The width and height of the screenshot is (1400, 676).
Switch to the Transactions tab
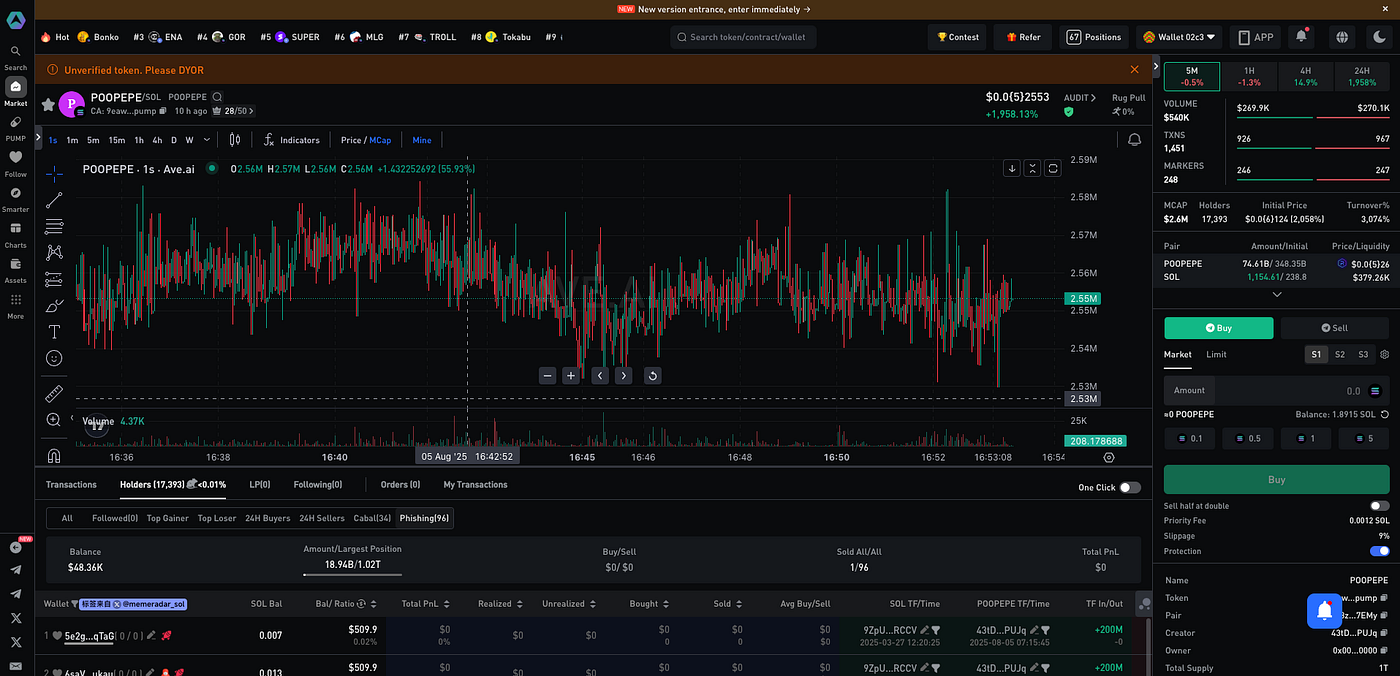pos(71,485)
